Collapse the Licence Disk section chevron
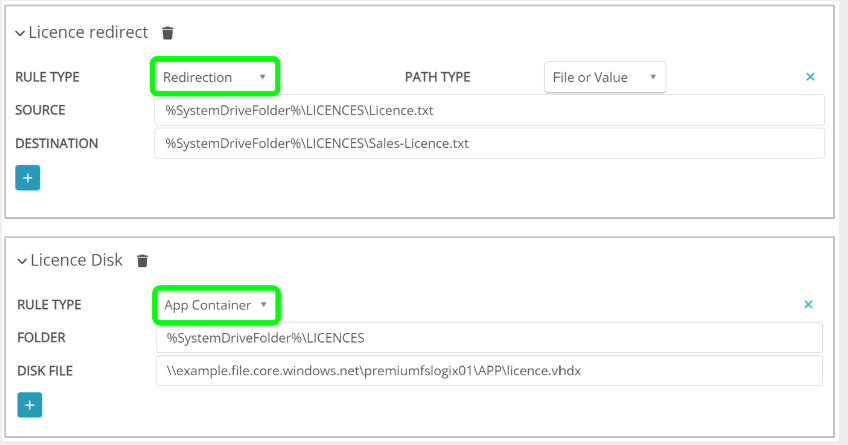 pos(20,261)
